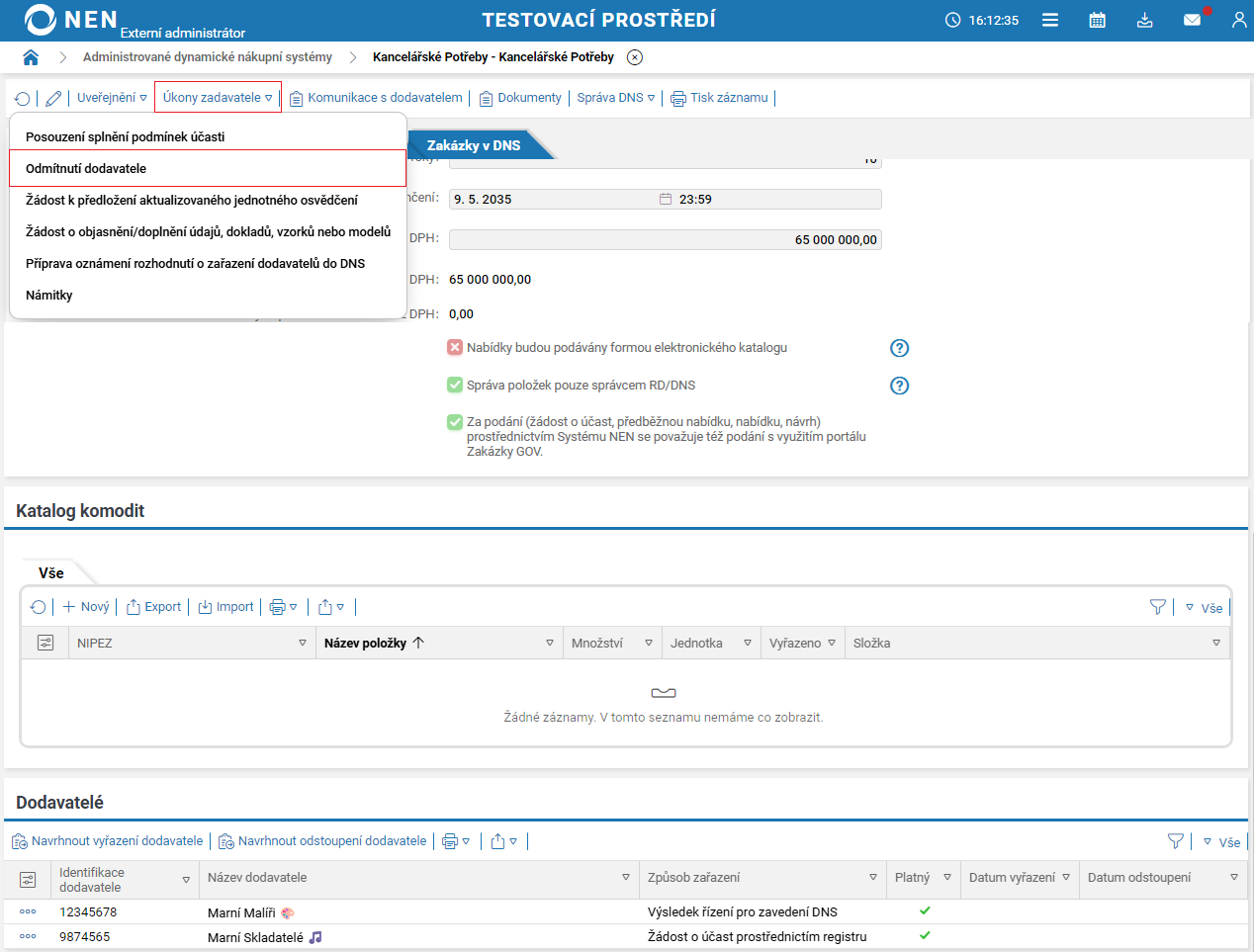Image resolution: width=1254 pixels, height=952 pixels.
Task: Open Administrované dynamické nákupní systémy breadcrumb
Action: tap(208, 57)
